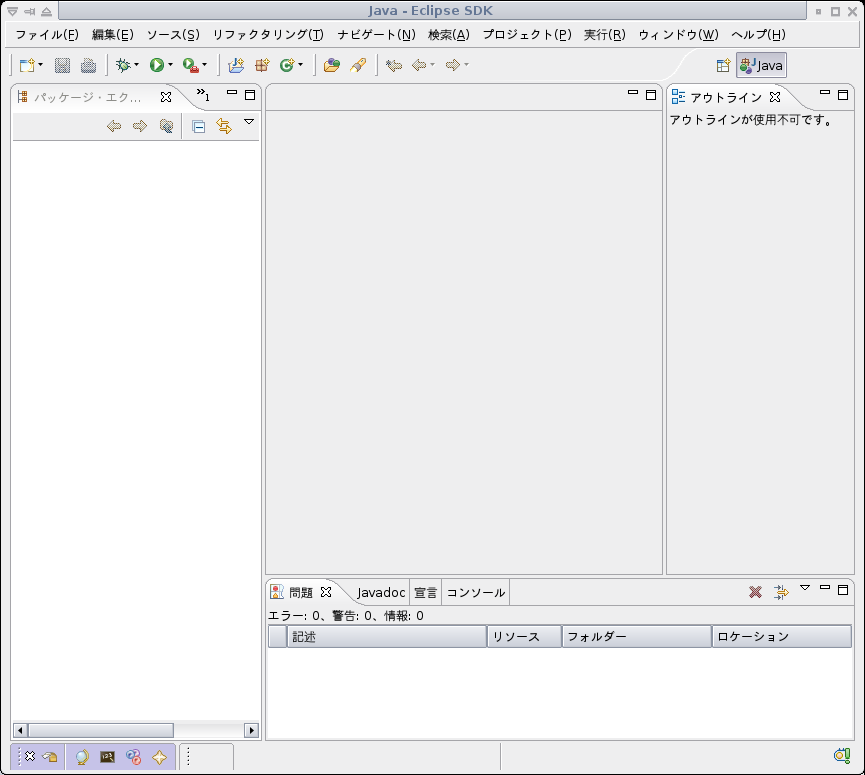The height and width of the screenshot is (775, 865).
Task: Close the Package Explorer view tab
Action: (166, 97)
